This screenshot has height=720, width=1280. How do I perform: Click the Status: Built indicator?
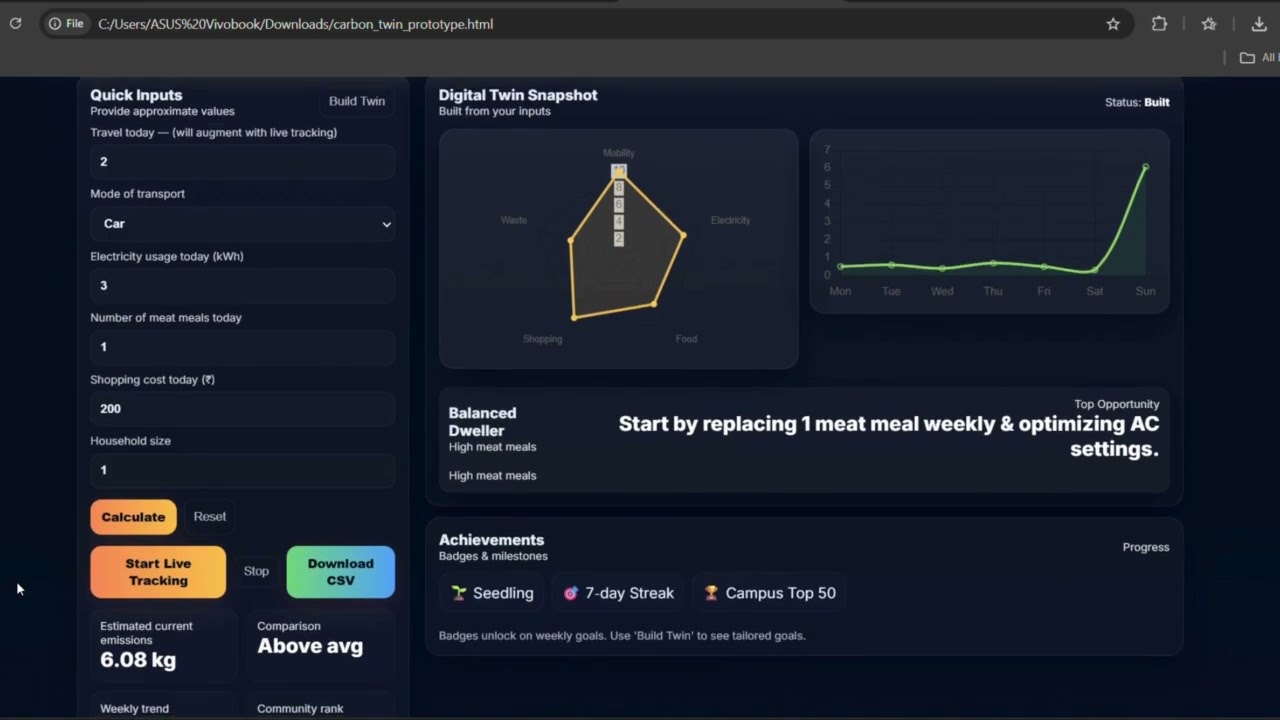pos(1137,102)
